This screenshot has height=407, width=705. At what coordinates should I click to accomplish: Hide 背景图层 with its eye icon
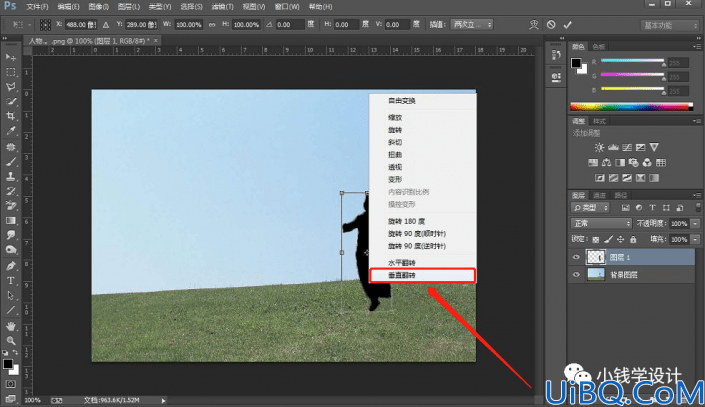(x=576, y=274)
